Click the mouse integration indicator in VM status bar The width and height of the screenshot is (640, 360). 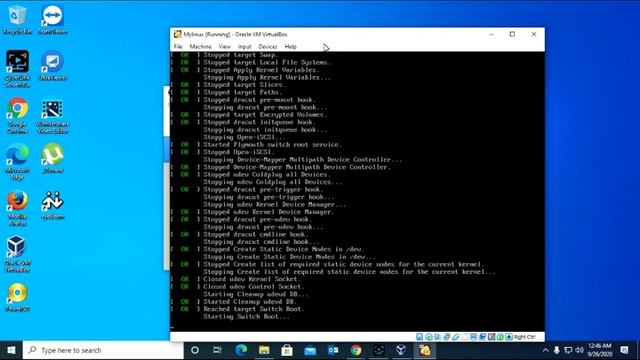(500, 337)
